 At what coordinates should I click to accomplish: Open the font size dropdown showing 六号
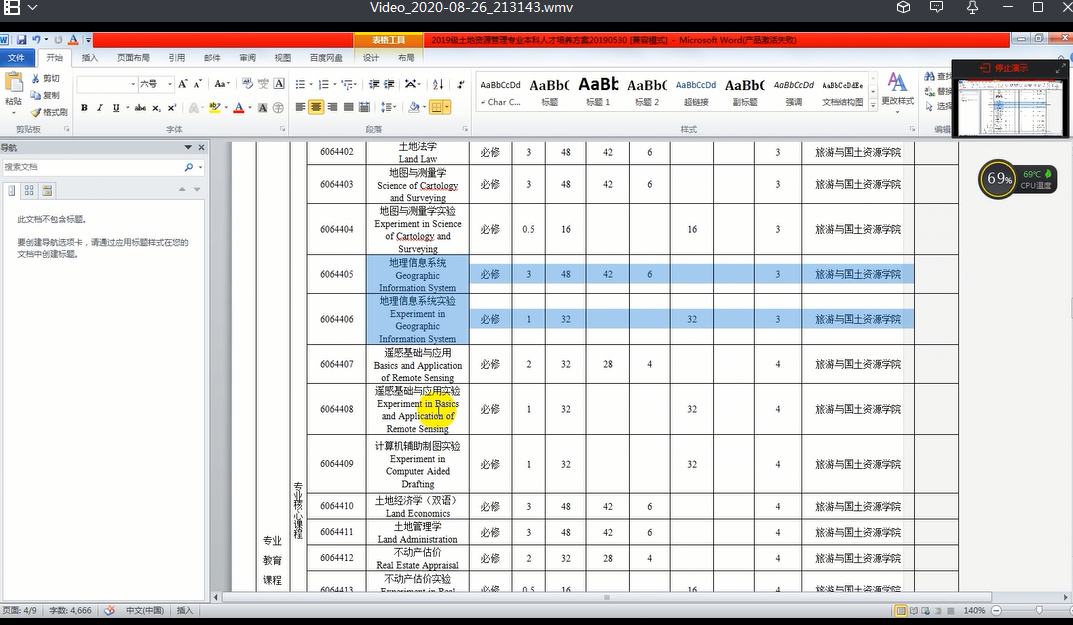tap(170, 84)
